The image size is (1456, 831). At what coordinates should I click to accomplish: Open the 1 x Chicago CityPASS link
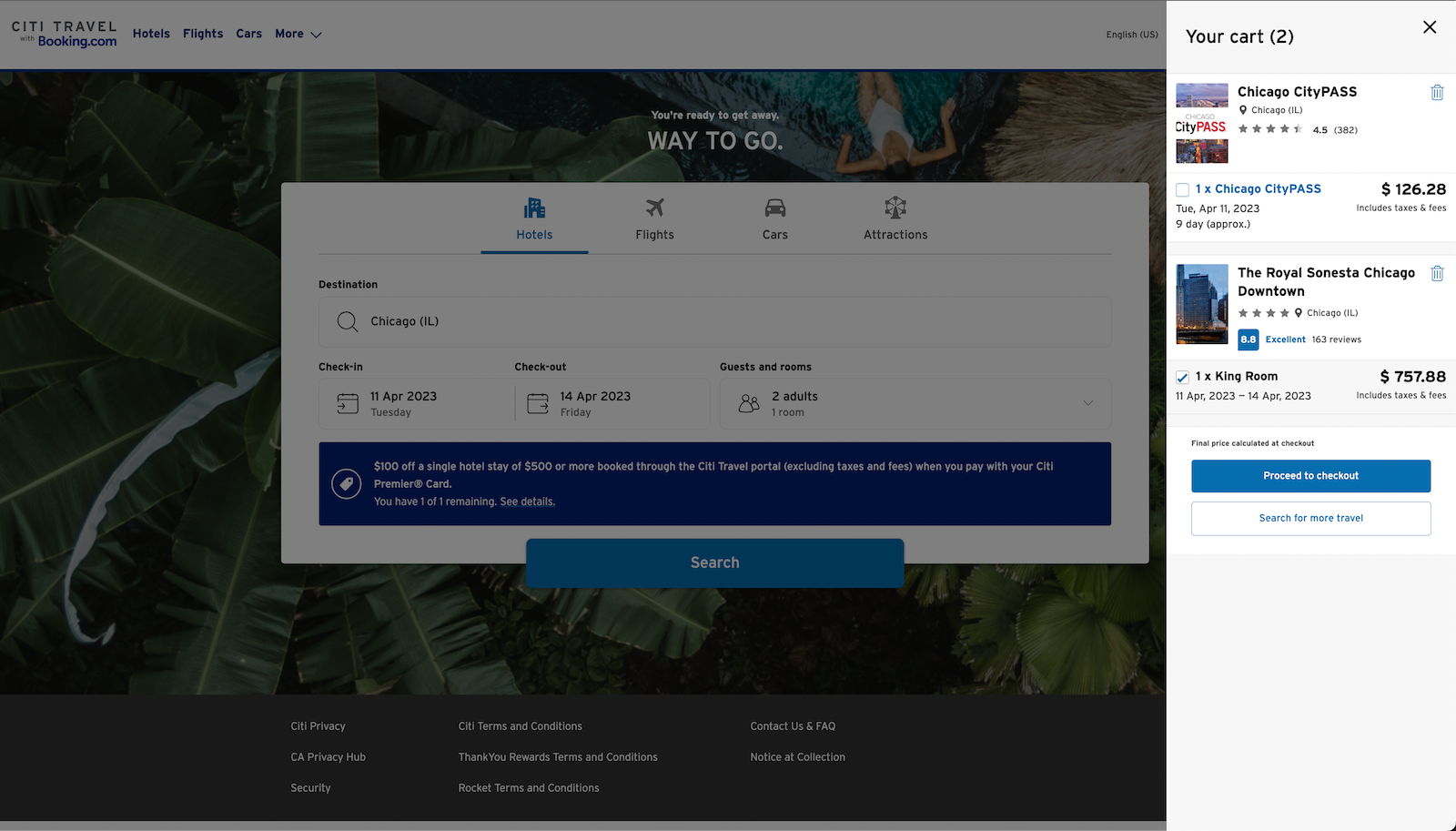point(1258,189)
